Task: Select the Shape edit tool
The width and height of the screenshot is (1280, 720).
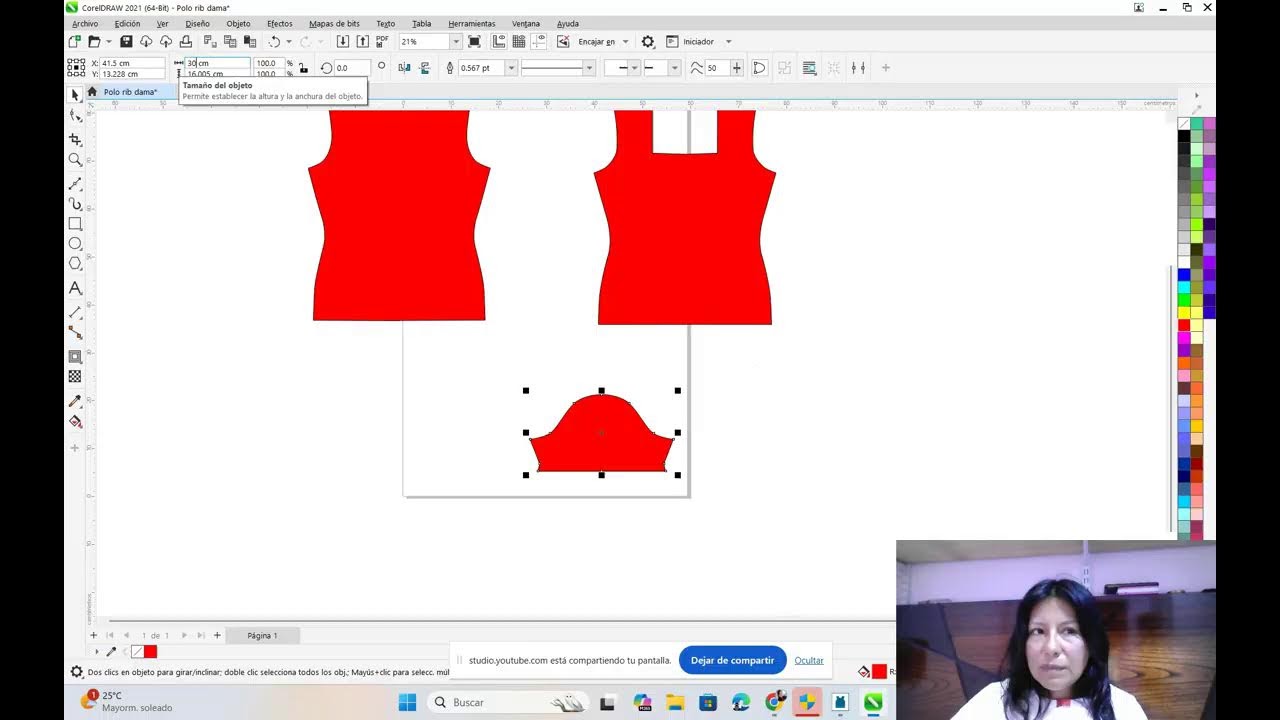Action: (x=75, y=116)
